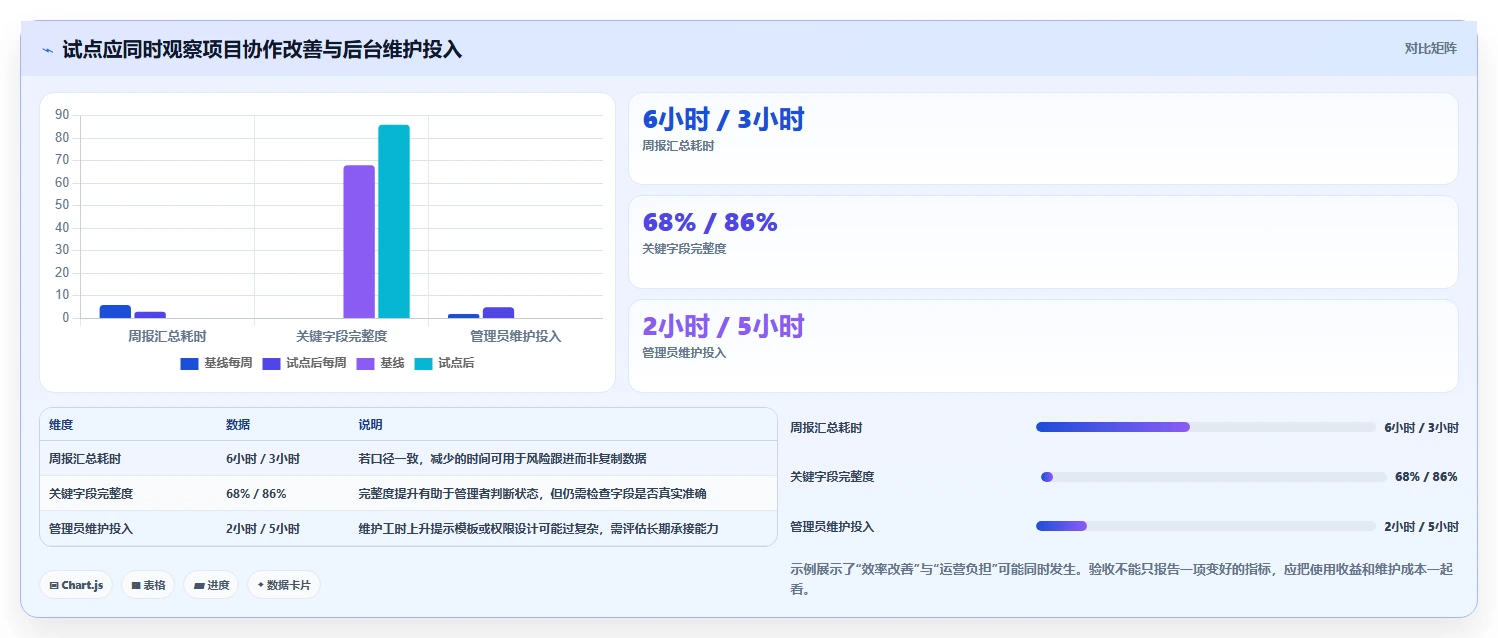This screenshot has height=638, width=1498.
Task: Click the 2小时 / 5小时 value beside the progress bar
Action: (x=1421, y=526)
